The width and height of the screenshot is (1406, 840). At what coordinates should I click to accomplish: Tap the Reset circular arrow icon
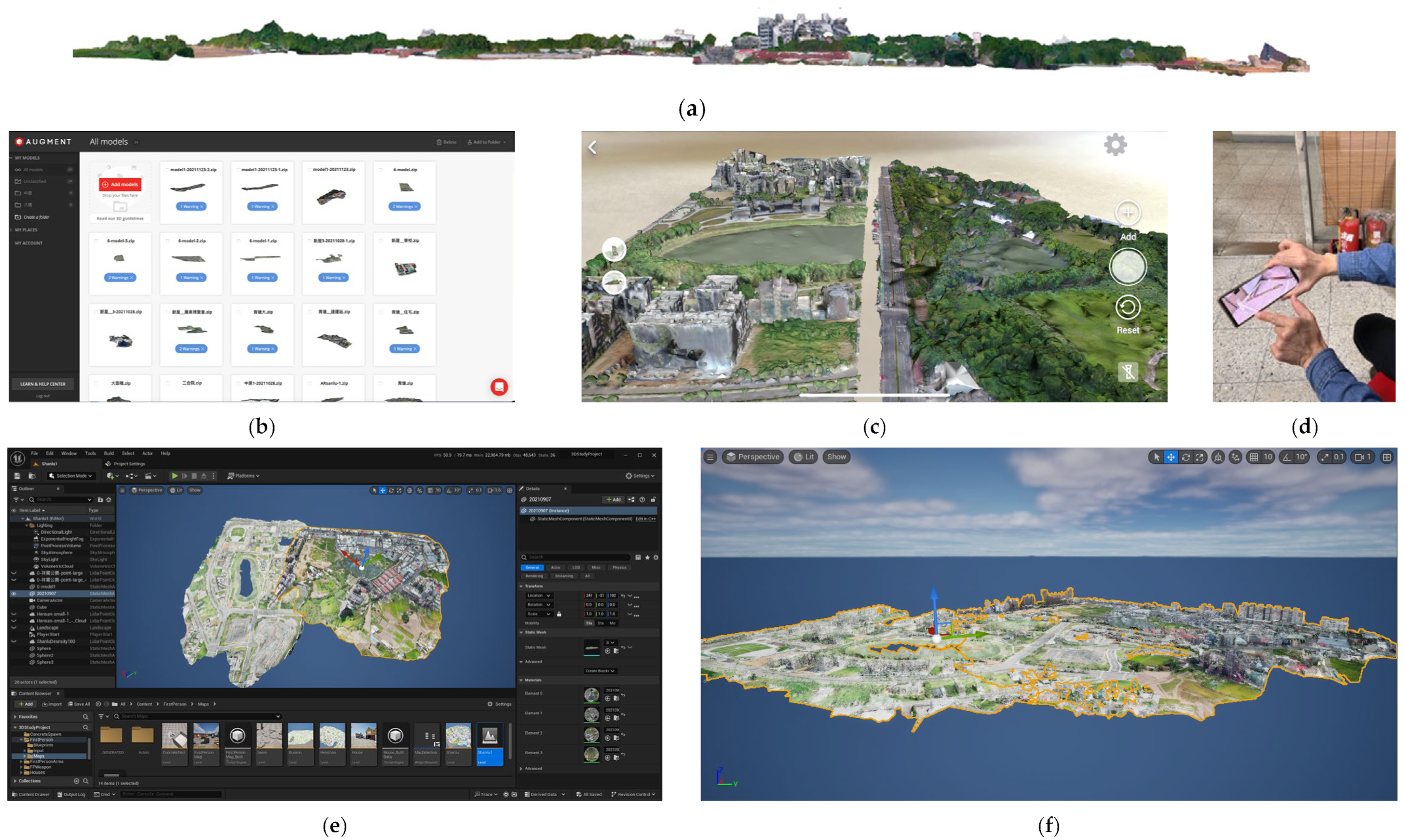(x=1128, y=307)
